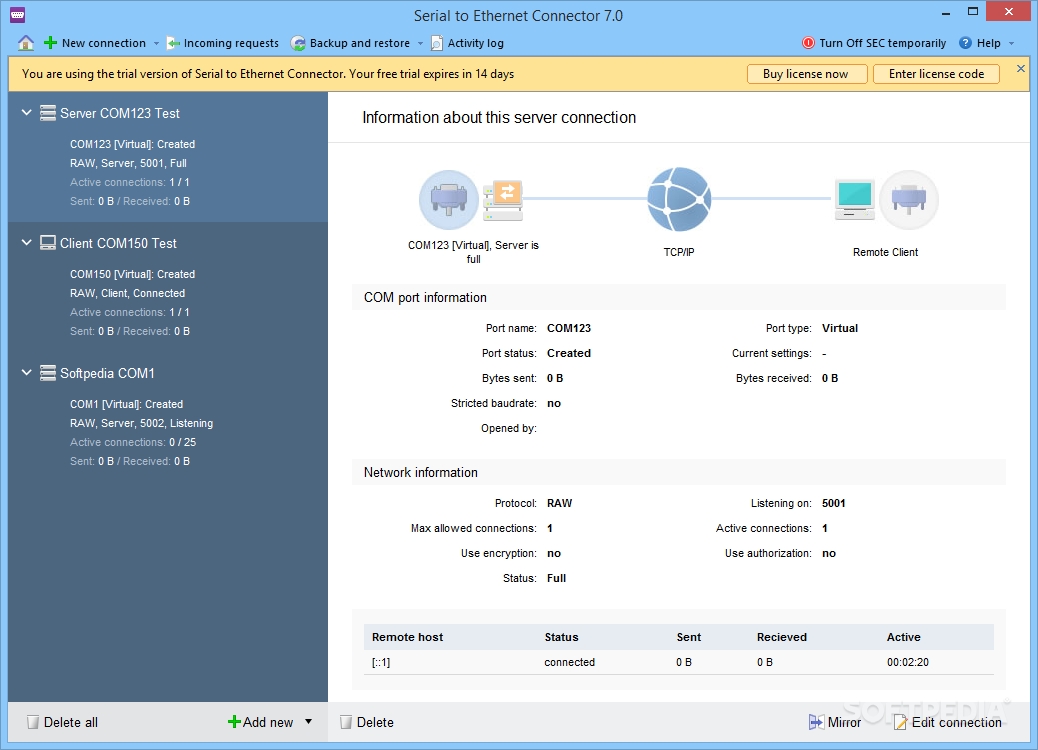Image resolution: width=1038 pixels, height=750 pixels.
Task: Click the TCP/IP globe icon
Action: (x=679, y=199)
